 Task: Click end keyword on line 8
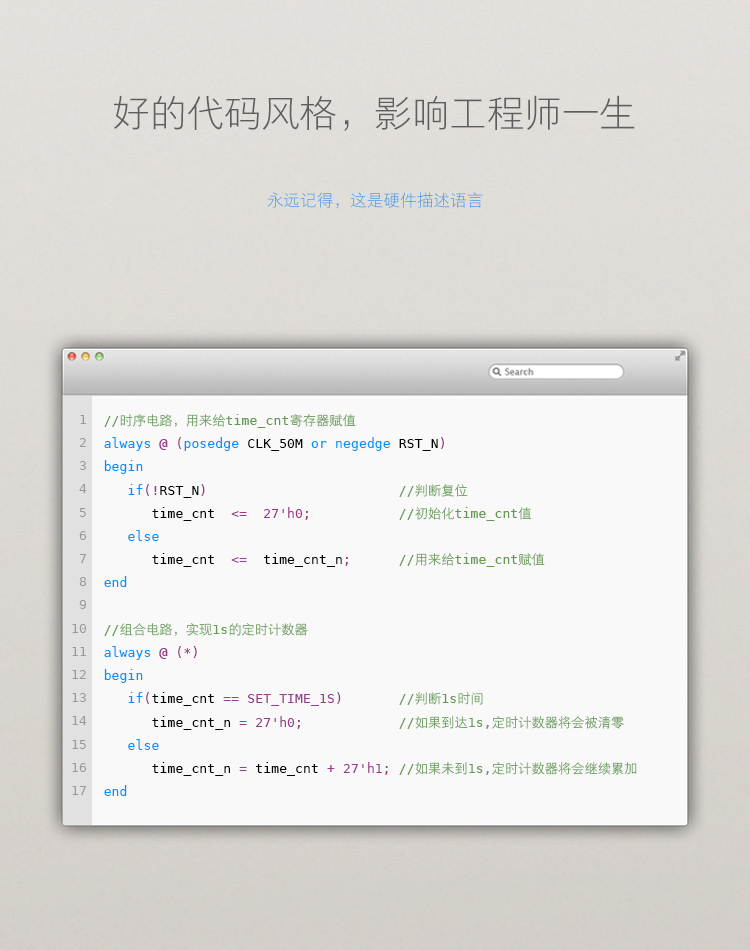[115, 582]
